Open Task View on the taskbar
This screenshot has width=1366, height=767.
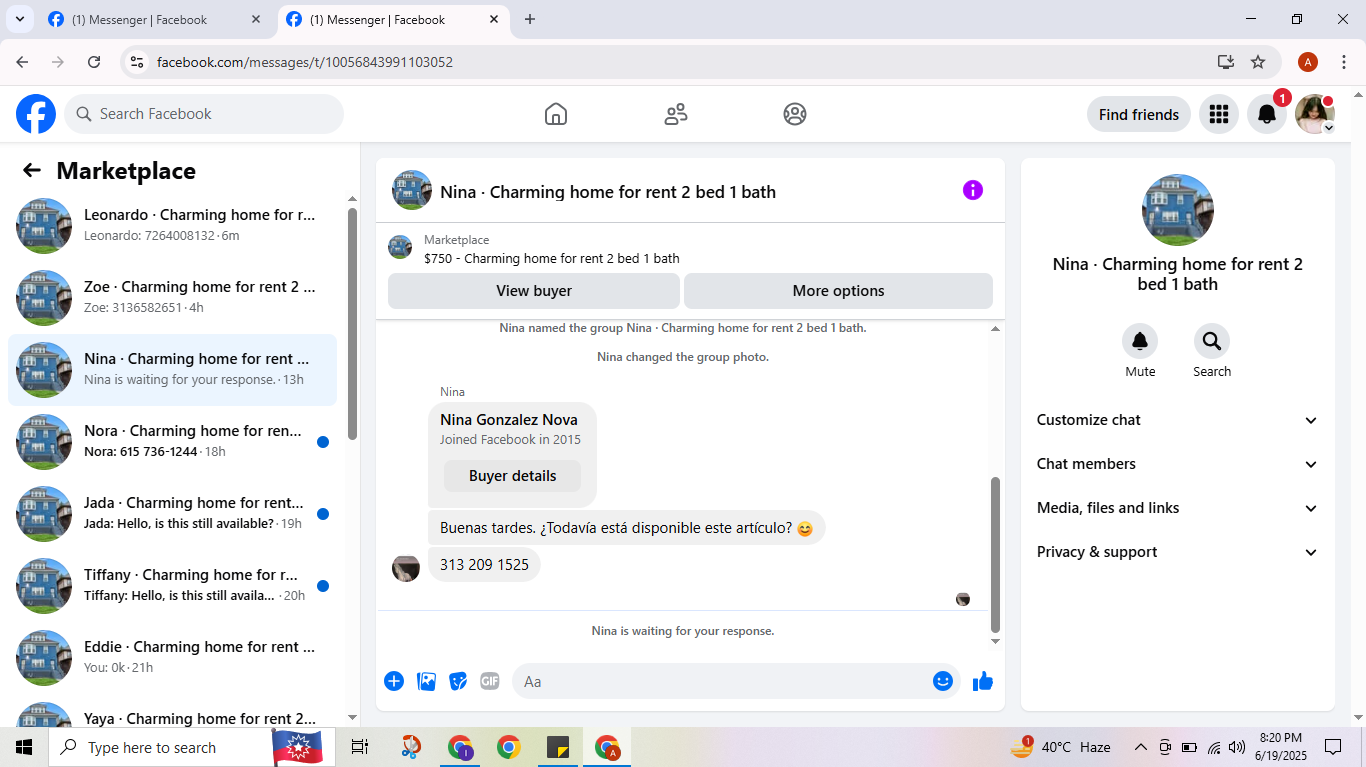[x=360, y=747]
